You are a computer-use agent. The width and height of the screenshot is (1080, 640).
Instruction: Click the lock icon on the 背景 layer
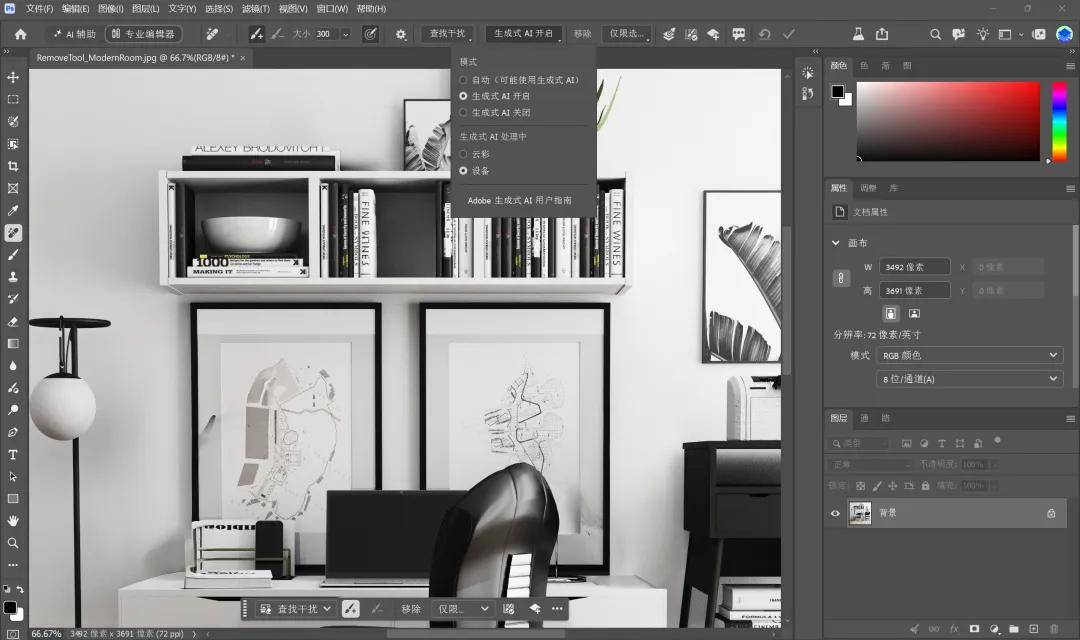click(1051, 513)
